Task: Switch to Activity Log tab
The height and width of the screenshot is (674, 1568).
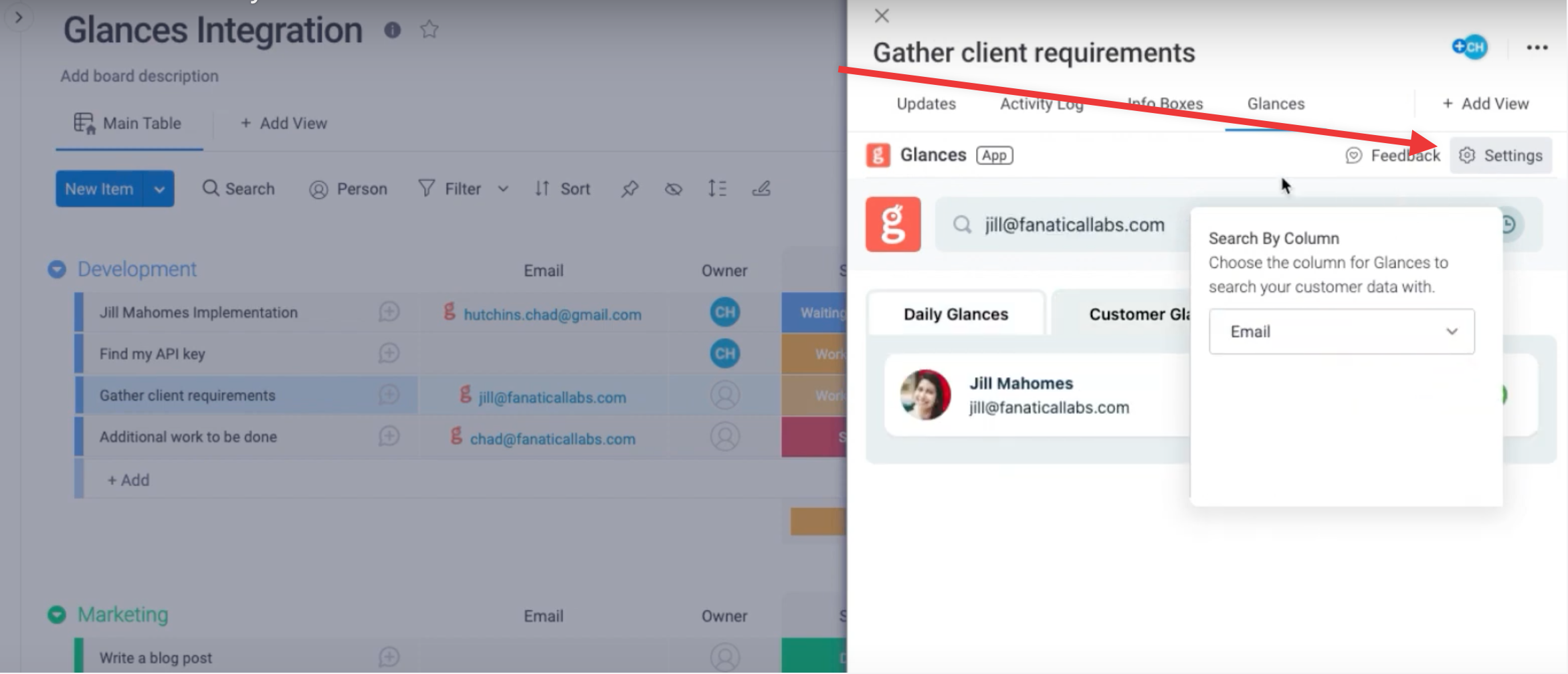Action: pos(1042,104)
